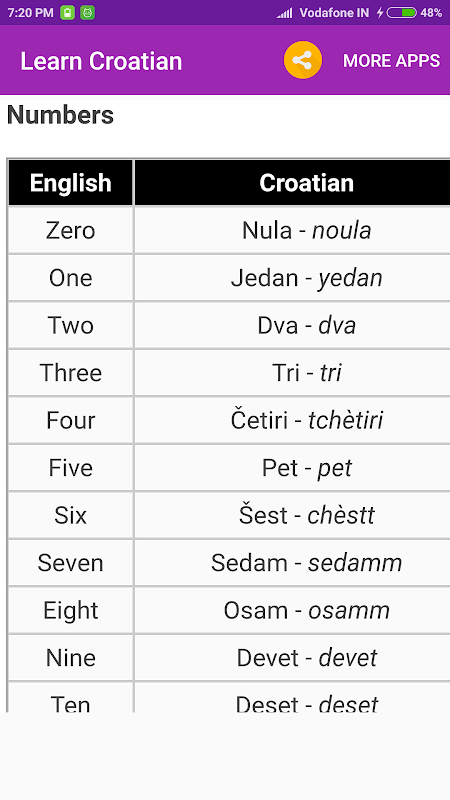Tap the orange share icon
The image size is (450, 800).
point(303,60)
